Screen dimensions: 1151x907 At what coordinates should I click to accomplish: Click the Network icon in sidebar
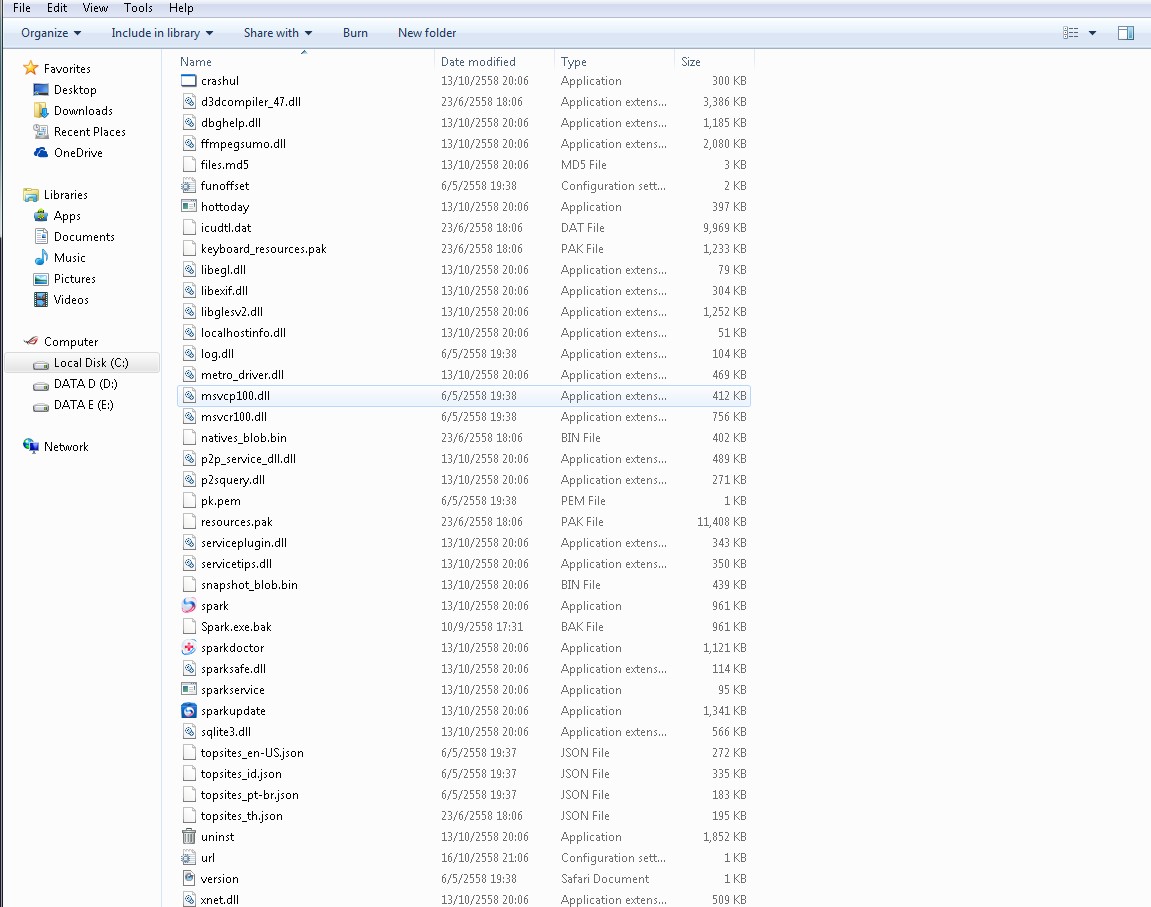(30, 446)
